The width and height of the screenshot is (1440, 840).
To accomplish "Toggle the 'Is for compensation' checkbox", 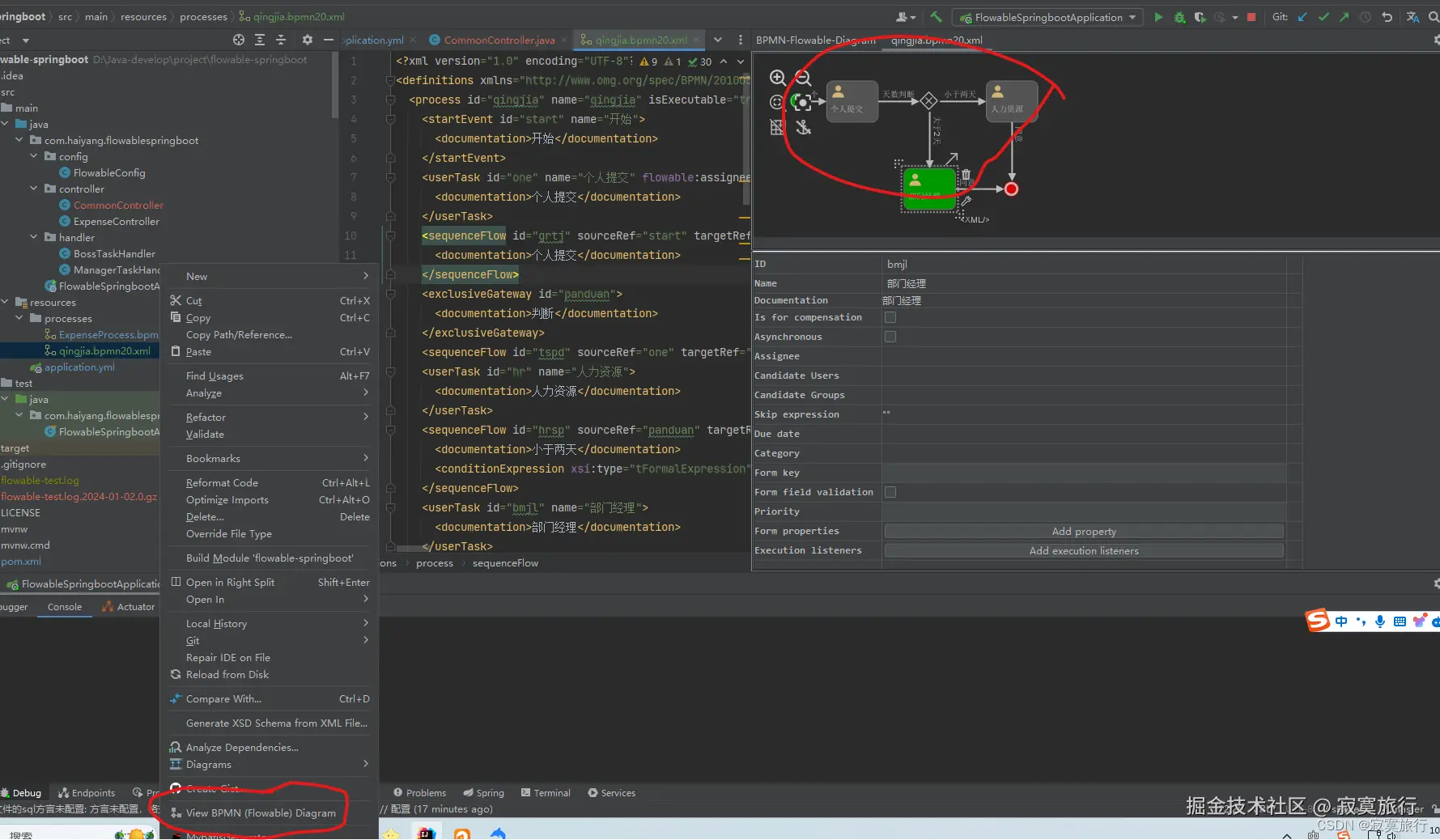I will point(890,317).
